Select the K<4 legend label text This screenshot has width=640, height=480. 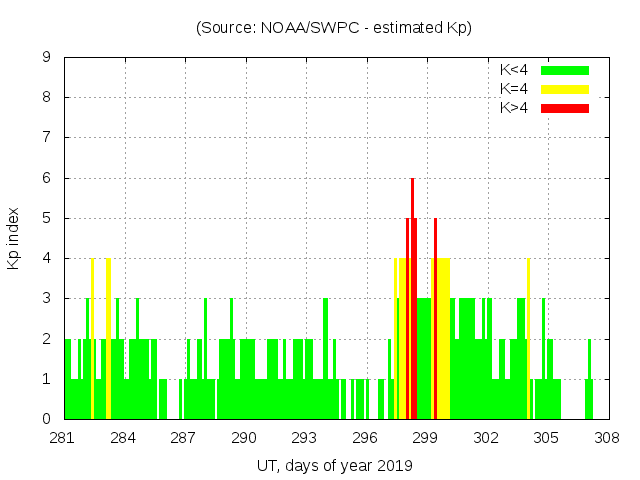tap(514, 70)
